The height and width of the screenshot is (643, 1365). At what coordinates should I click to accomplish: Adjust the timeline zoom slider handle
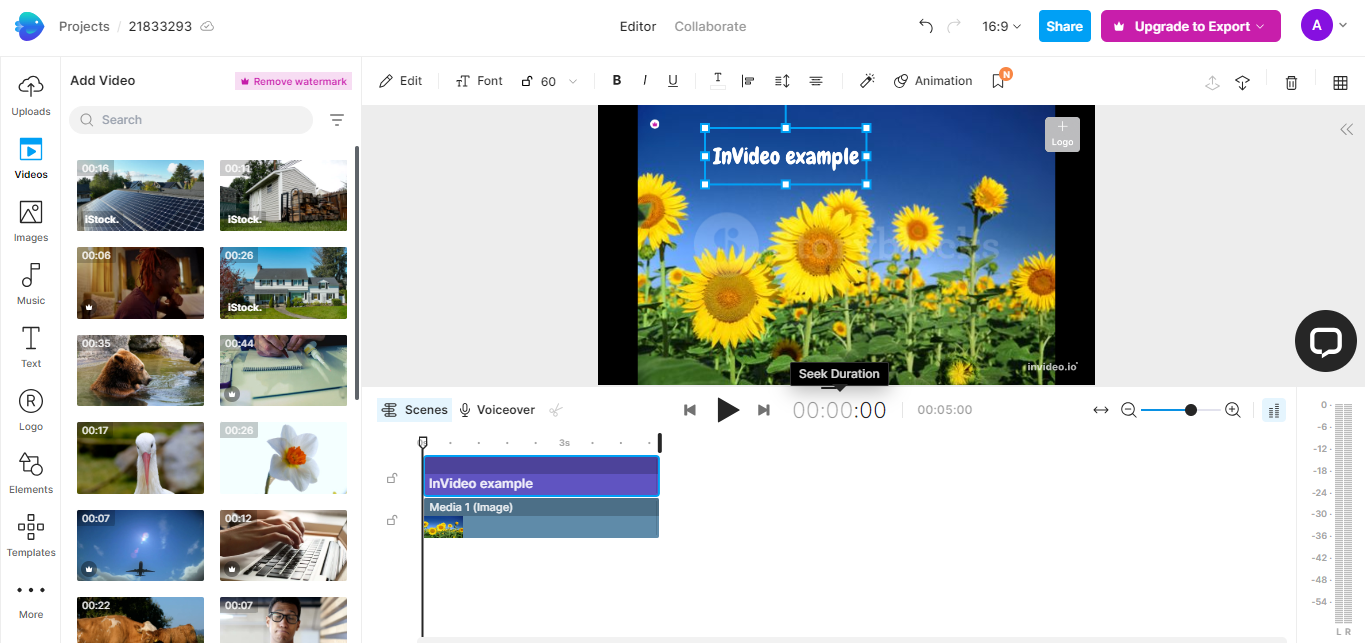(x=1190, y=410)
